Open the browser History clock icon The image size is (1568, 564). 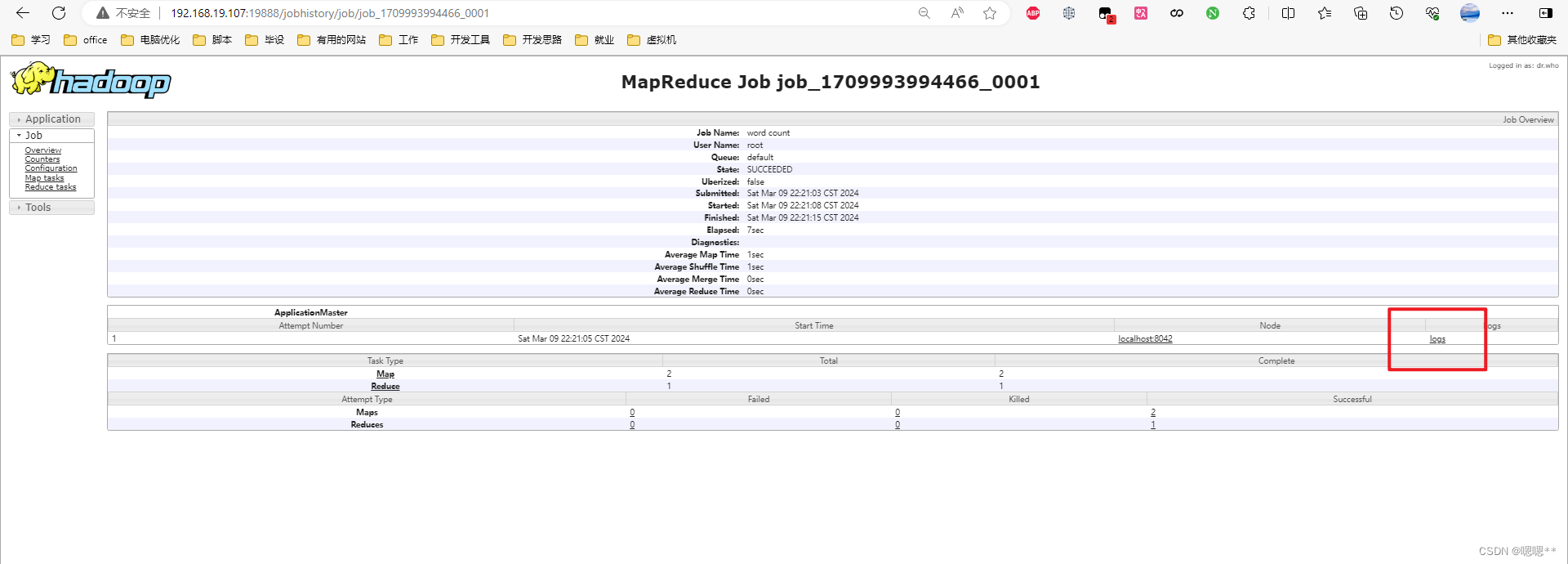tap(1396, 13)
